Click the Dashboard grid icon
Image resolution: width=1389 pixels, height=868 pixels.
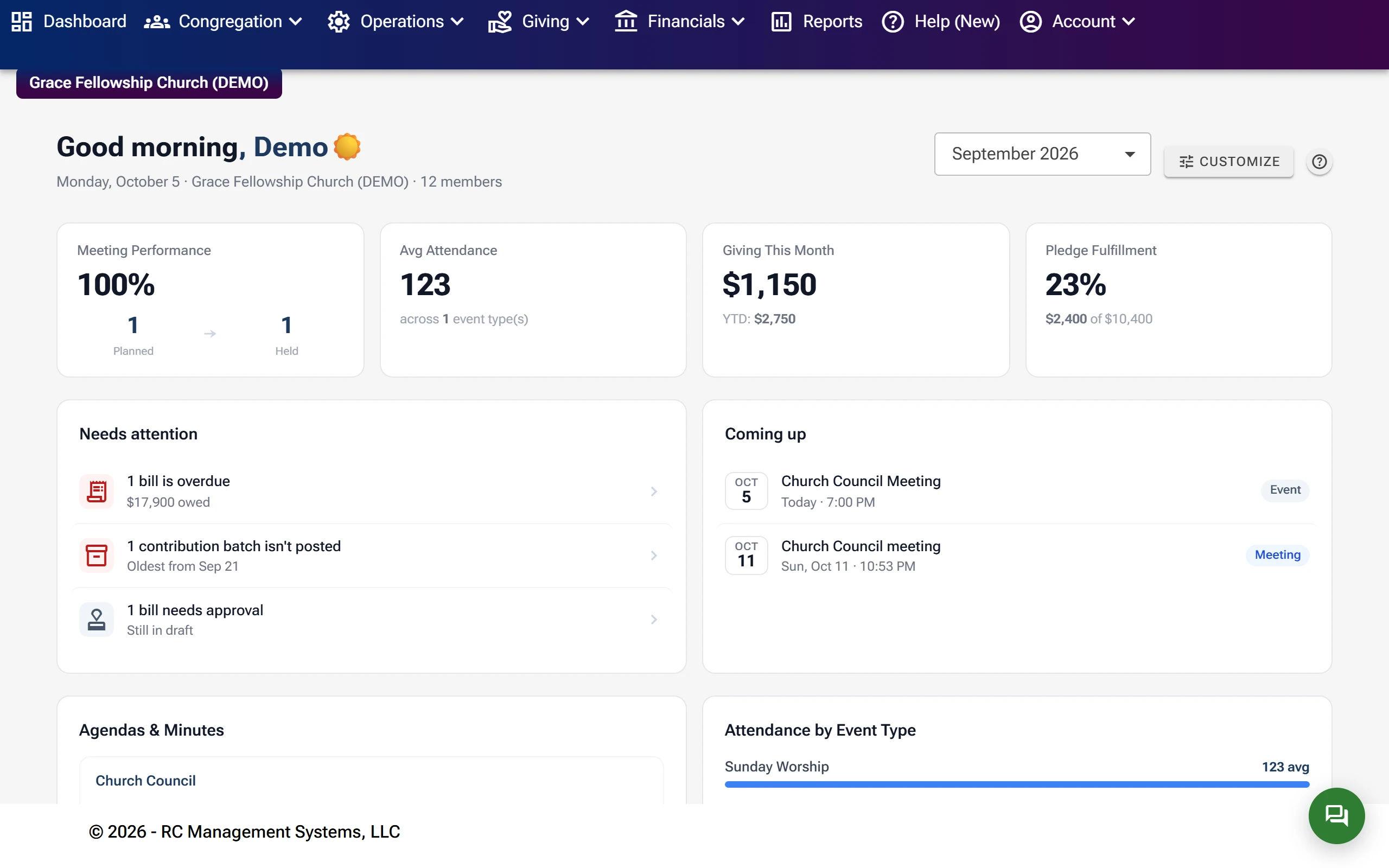[x=22, y=22]
